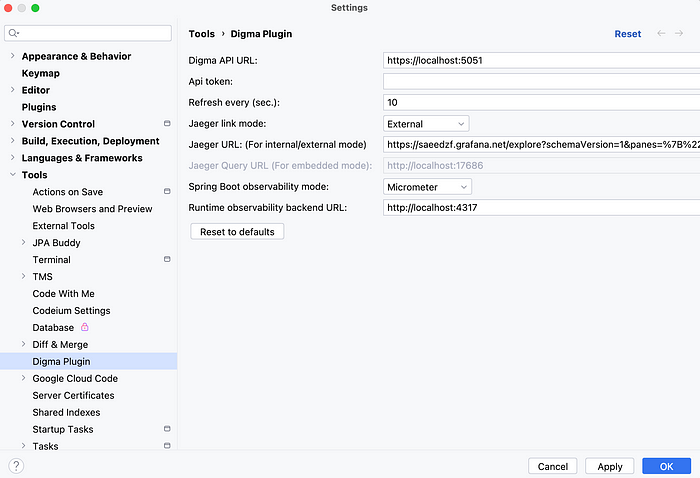Screen dimensions: 700x478
Task: Click the Digma Plugin breadcrumb title
Action: tap(261, 34)
